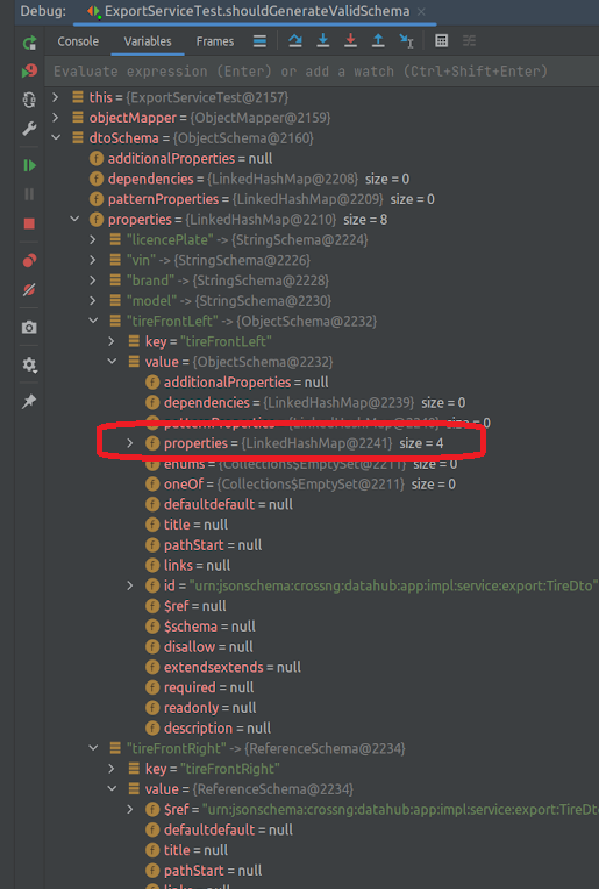This screenshot has height=889, width=599.
Task: Switch to the Frames tab
Action: coord(215,42)
